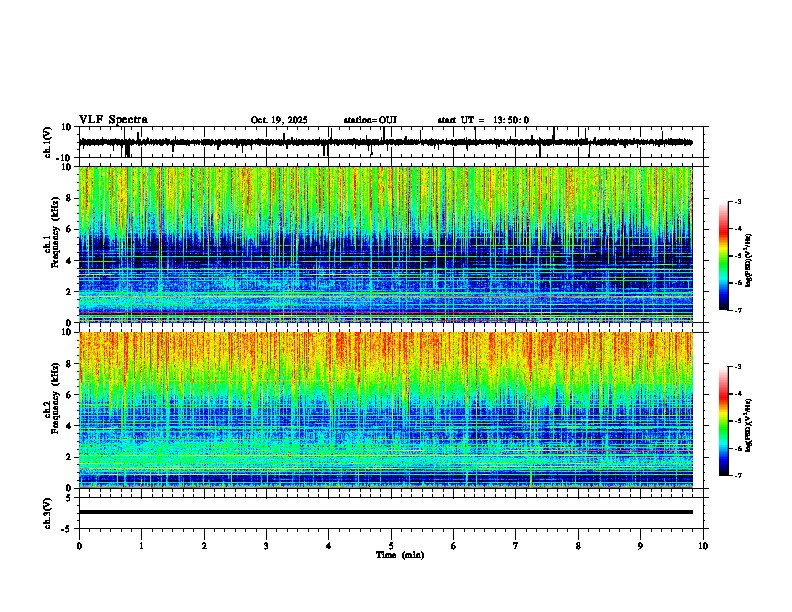Click time axis tick label "0"
This screenshot has height=612, width=792.
point(79,546)
